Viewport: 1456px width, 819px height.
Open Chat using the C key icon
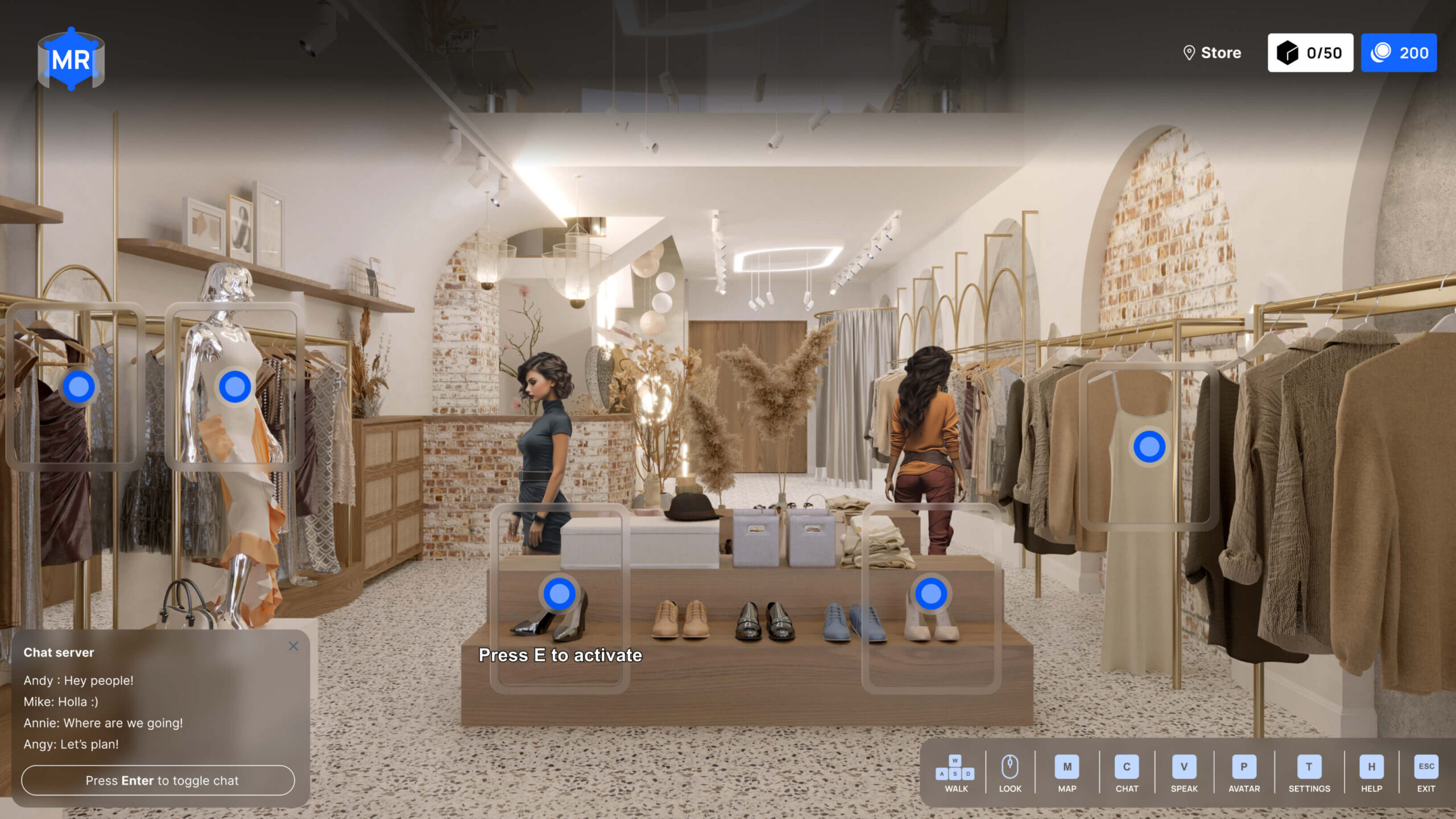point(1126,767)
